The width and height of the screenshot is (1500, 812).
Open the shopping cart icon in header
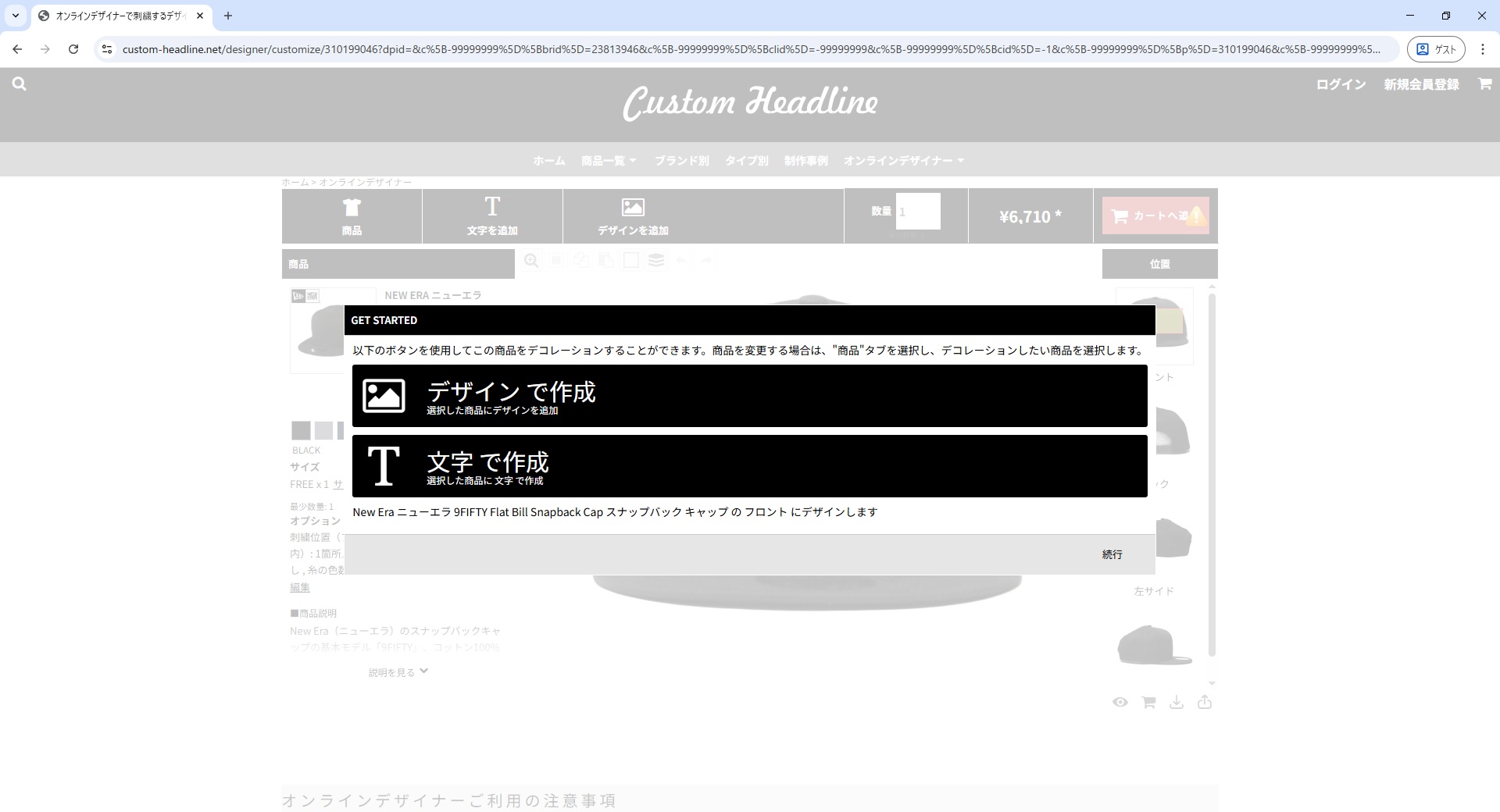tap(1484, 84)
